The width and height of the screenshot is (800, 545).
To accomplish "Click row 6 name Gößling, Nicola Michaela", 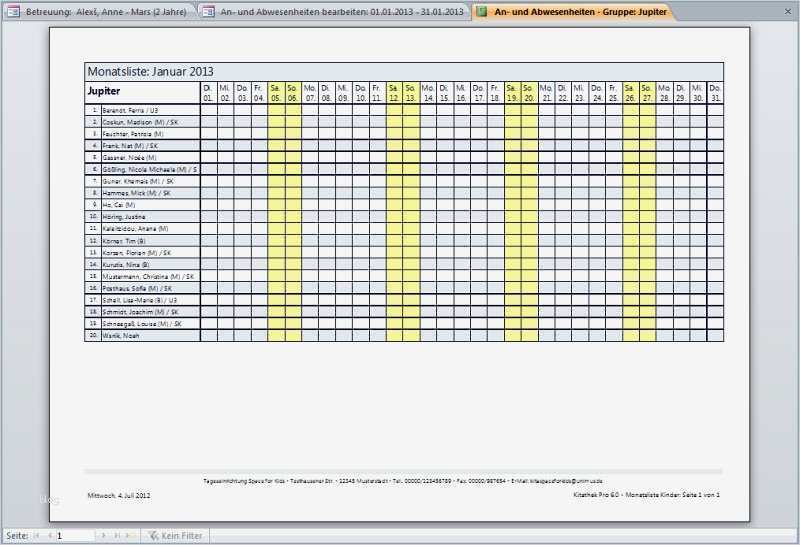I will [149, 169].
